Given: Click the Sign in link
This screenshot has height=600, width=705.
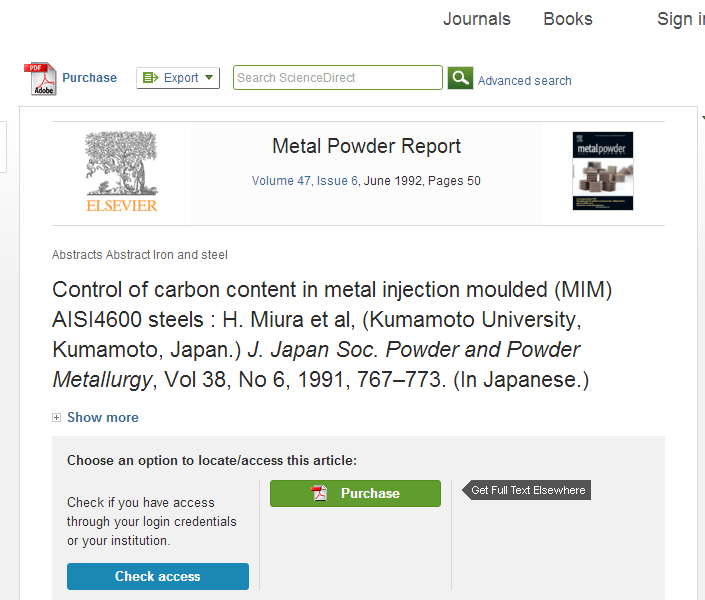Looking at the screenshot, I should (680, 19).
